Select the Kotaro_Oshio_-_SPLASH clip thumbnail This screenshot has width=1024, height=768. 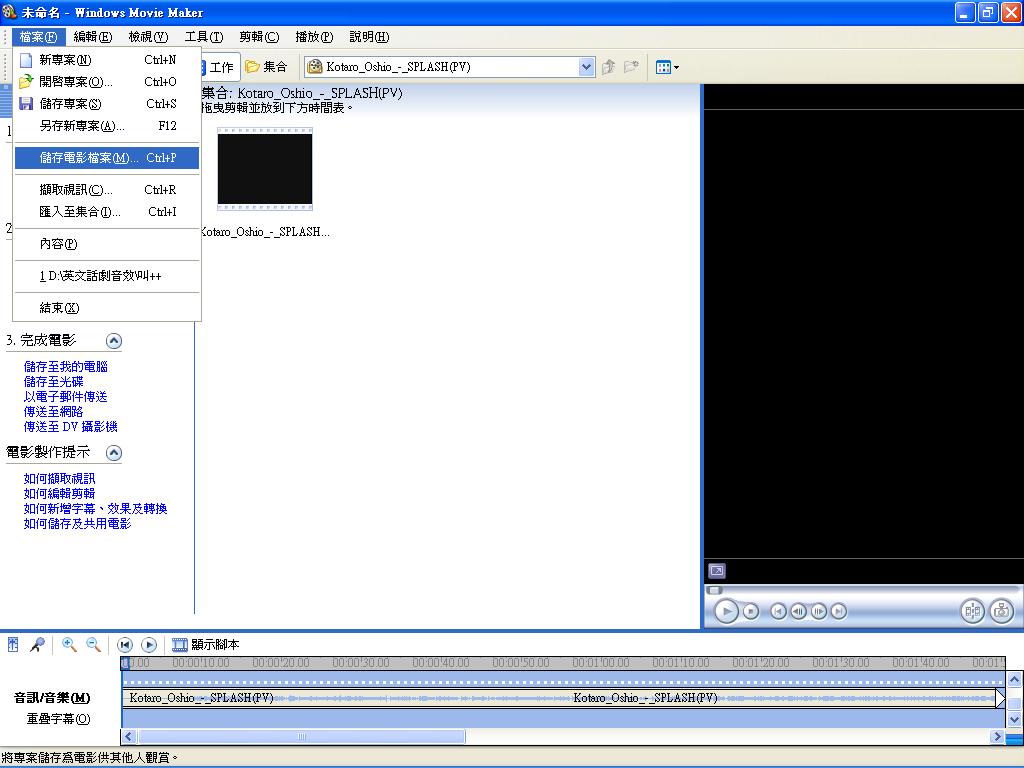coord(265,169)
